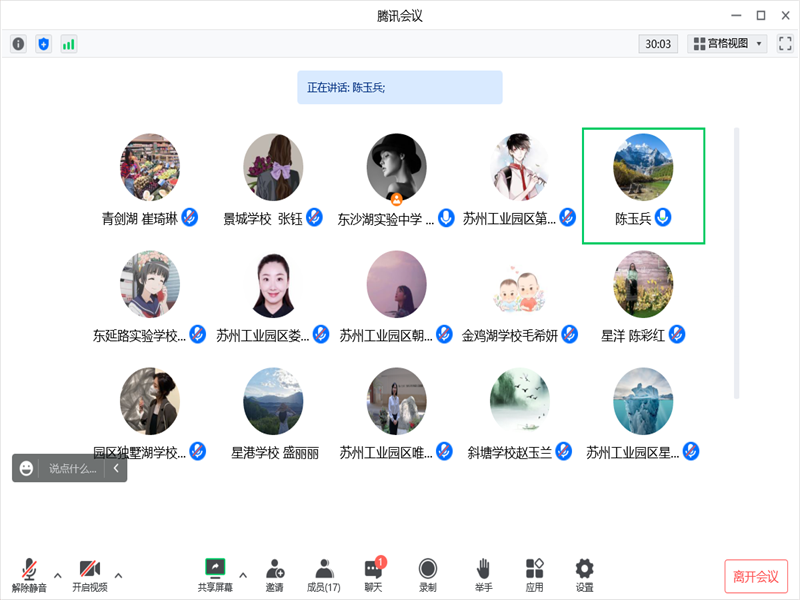Screen dimensions: 800x600
Task: Open the meeting info icon
Action: [x=18, y=44]
